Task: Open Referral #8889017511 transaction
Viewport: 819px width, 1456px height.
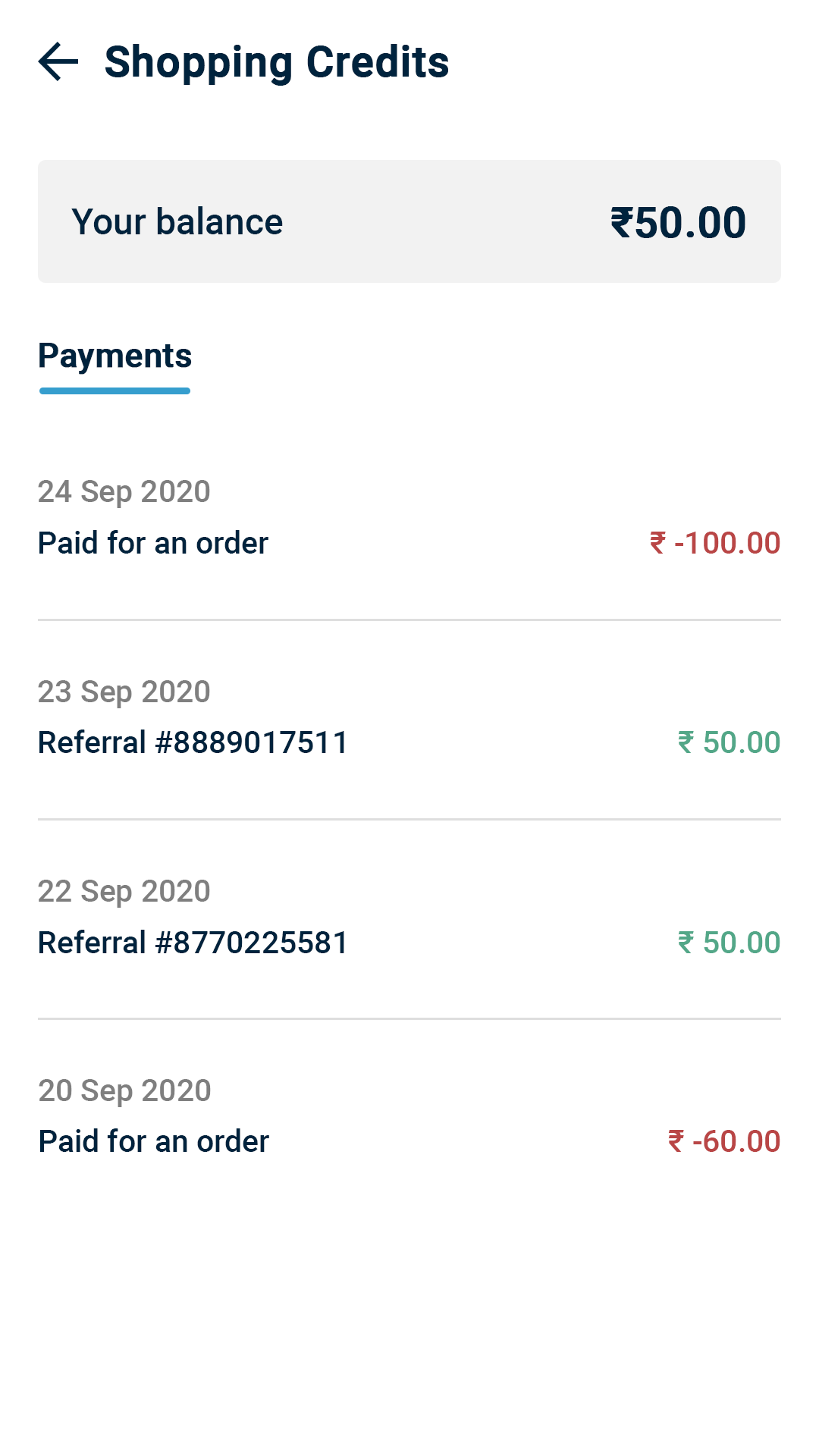Action: pyautogui.click(x=193, y=742)
